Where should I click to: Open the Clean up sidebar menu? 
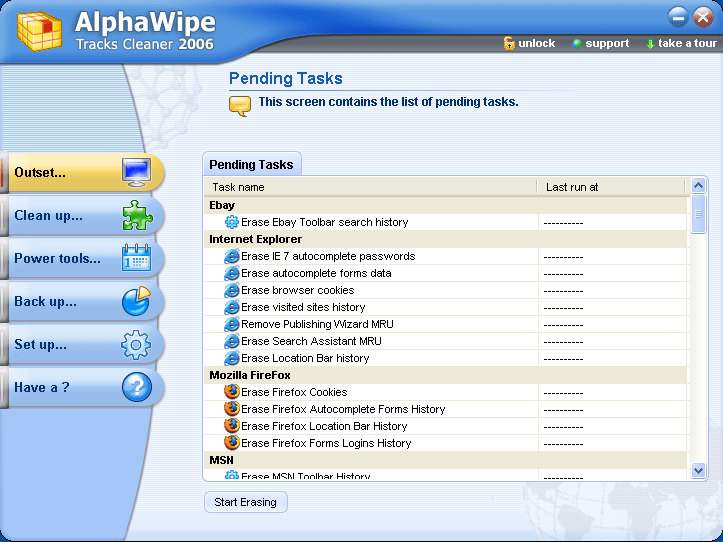coord(49,215)
